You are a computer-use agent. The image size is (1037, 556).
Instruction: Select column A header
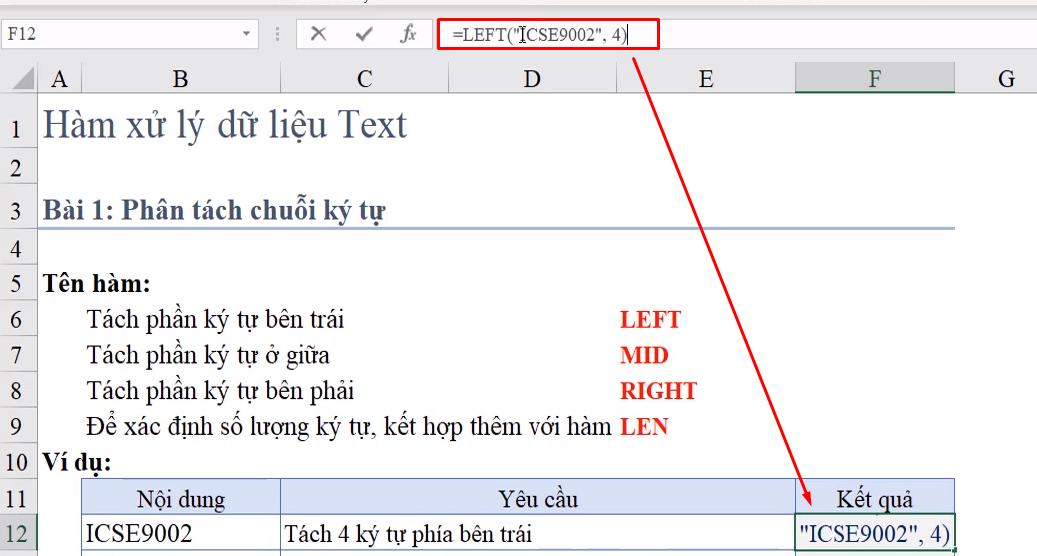click(60, 79)
